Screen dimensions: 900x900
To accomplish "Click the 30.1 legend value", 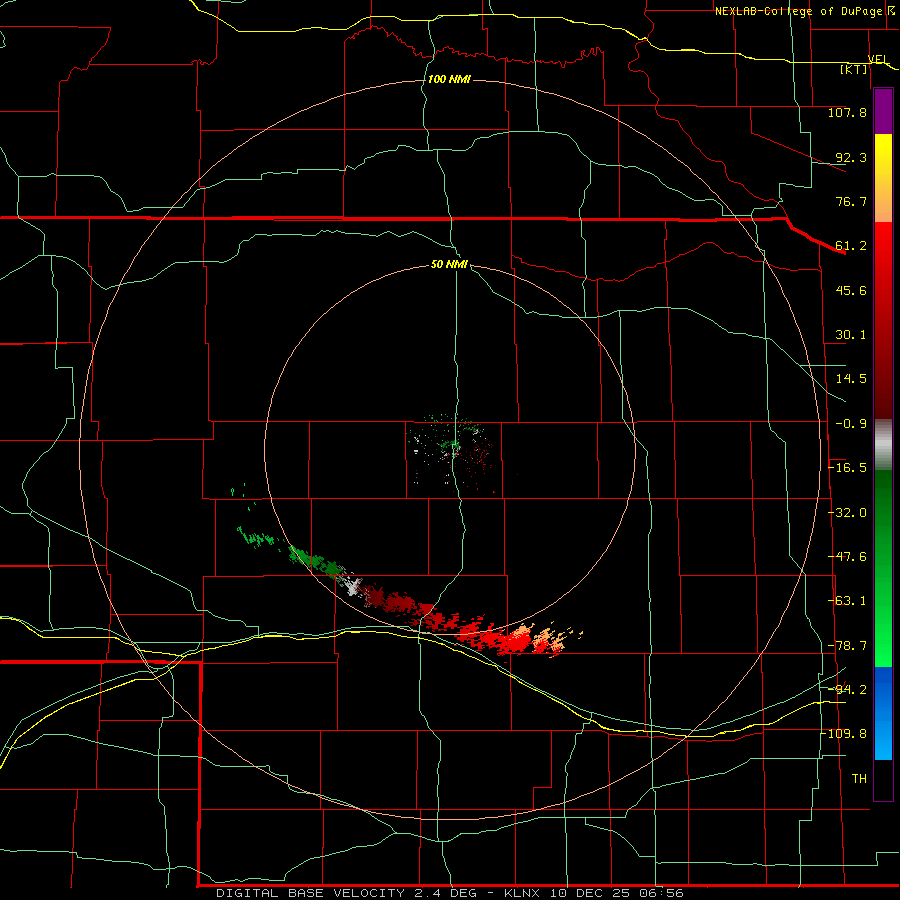I will coord(851,335).
